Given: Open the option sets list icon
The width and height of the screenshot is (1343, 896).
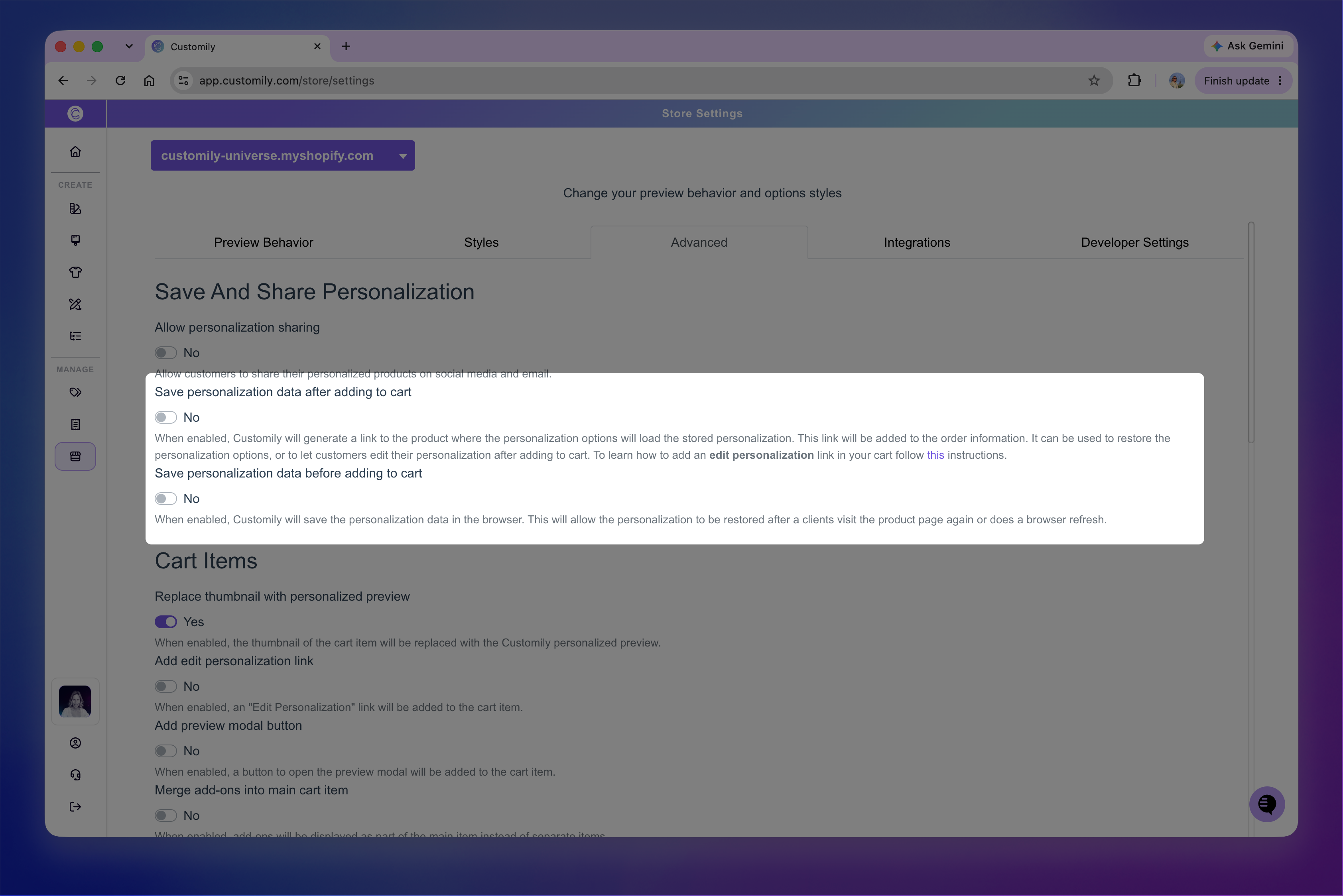Looking at the screenshot, I should pos(75,336).
